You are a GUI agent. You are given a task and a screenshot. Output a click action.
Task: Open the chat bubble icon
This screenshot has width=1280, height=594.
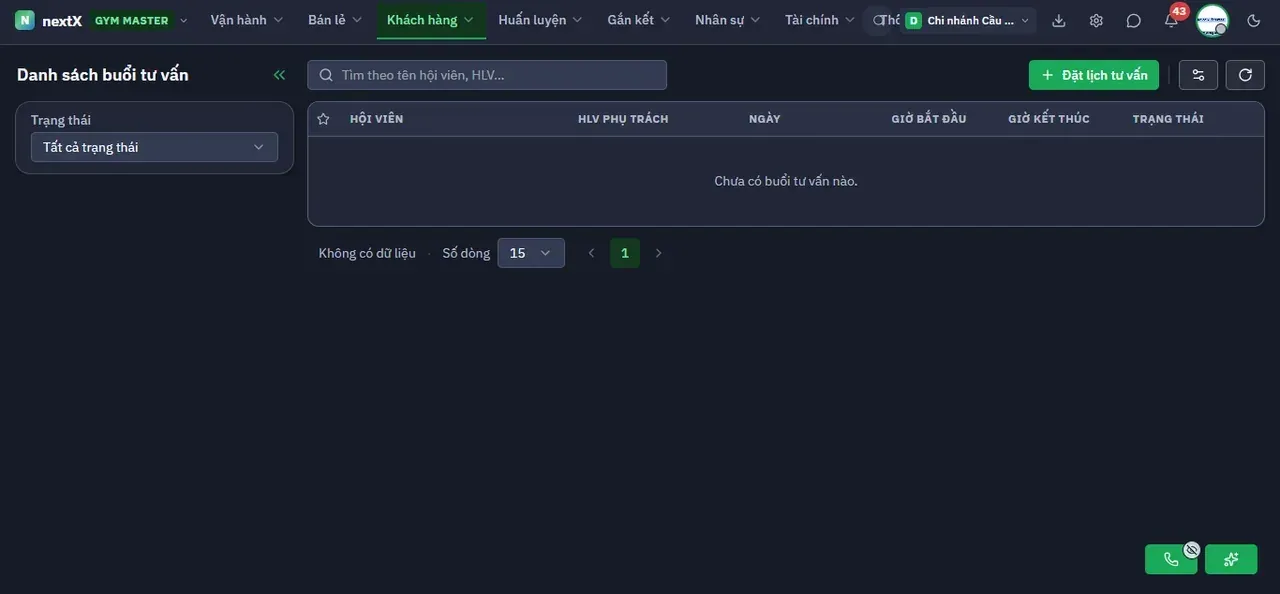[x=1133, y=20]
